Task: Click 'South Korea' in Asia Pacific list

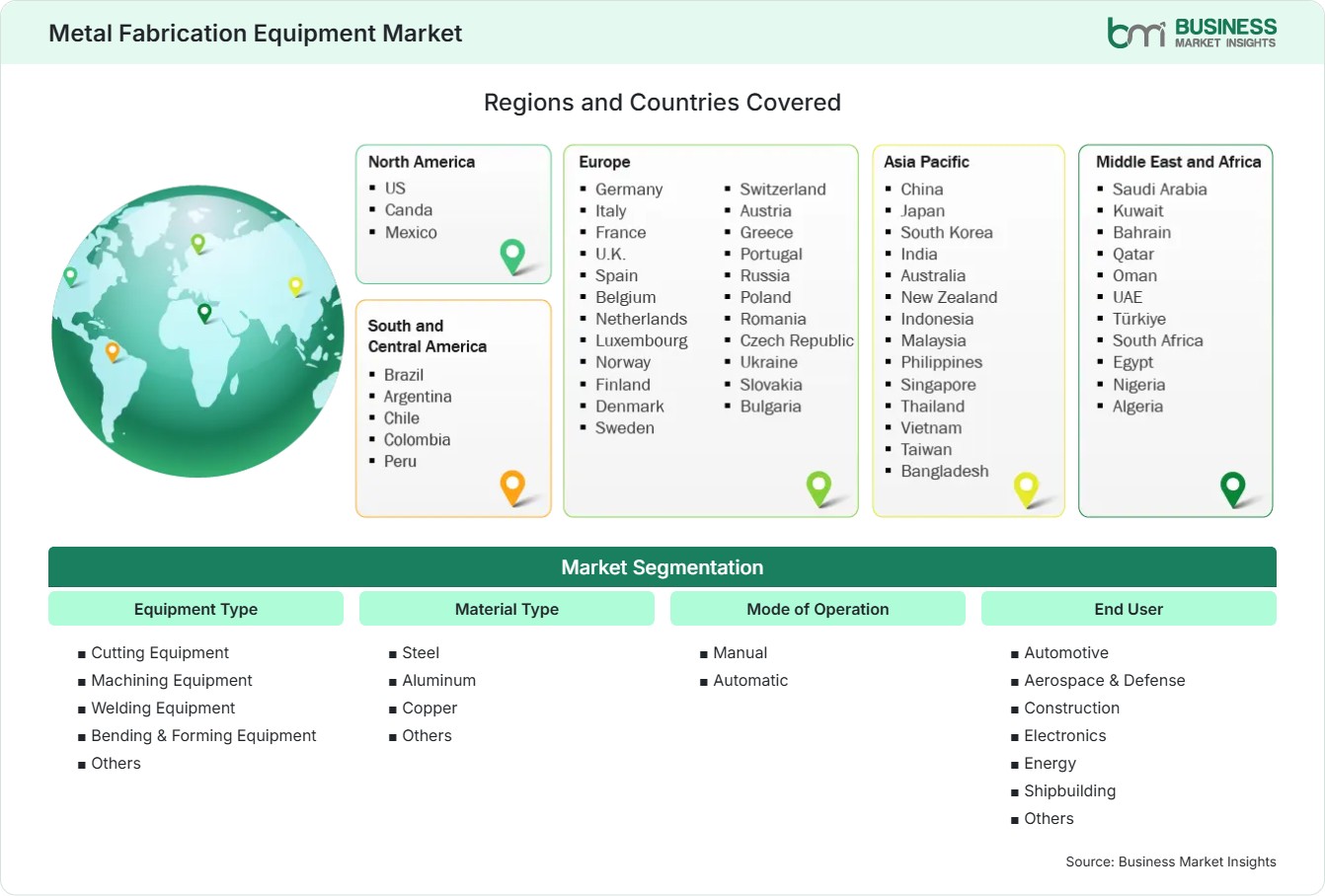Action: [x=947, y=233]
